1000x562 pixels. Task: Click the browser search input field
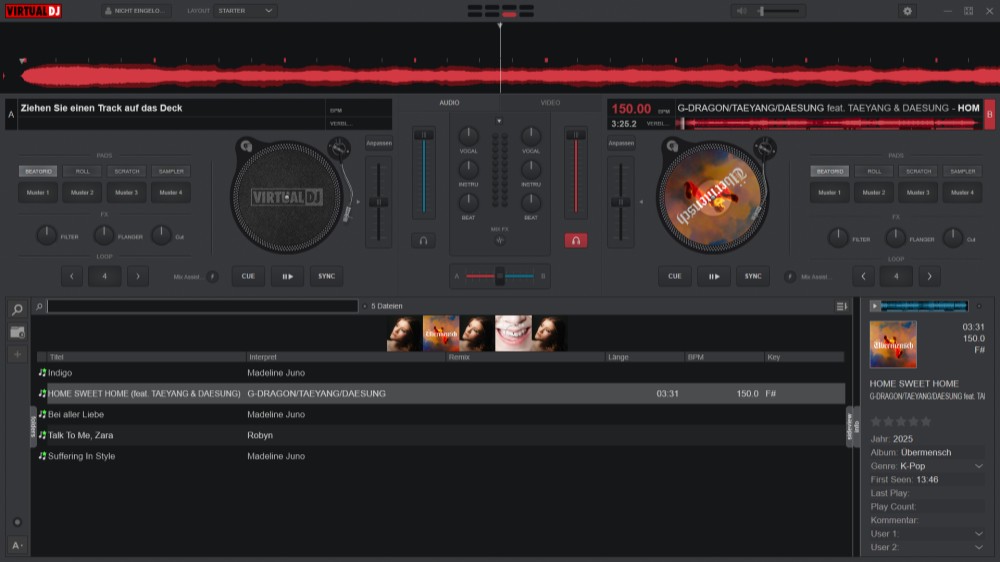click(x=202, y=306)
